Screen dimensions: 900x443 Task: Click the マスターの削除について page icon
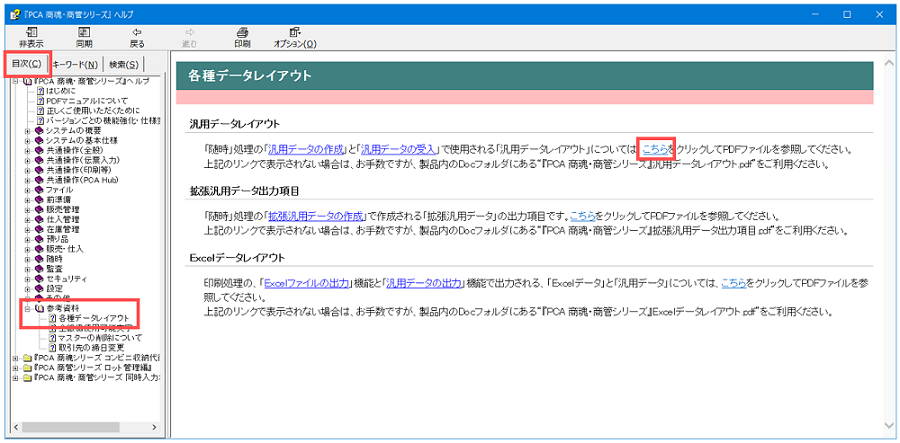(53, 338)
